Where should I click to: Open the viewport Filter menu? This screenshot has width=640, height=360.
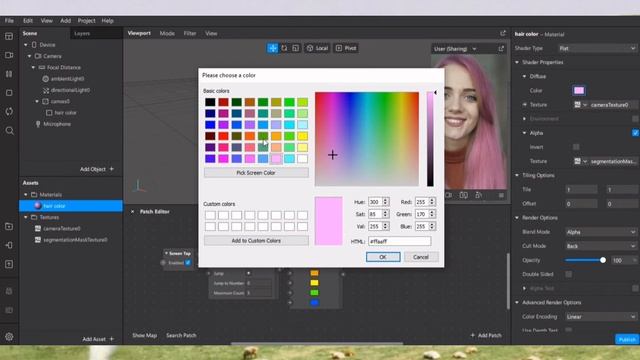(190, 33)
